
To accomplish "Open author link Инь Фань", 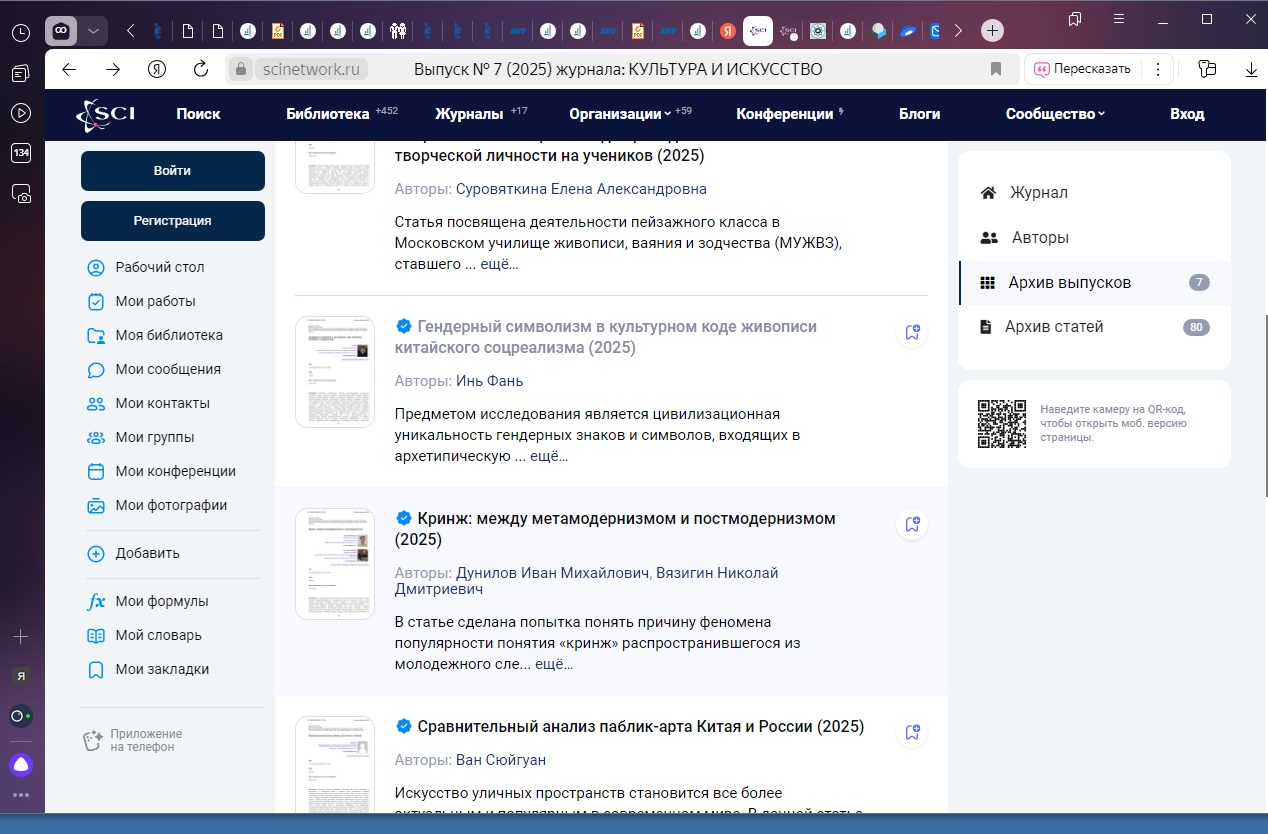I will (489, 381).
